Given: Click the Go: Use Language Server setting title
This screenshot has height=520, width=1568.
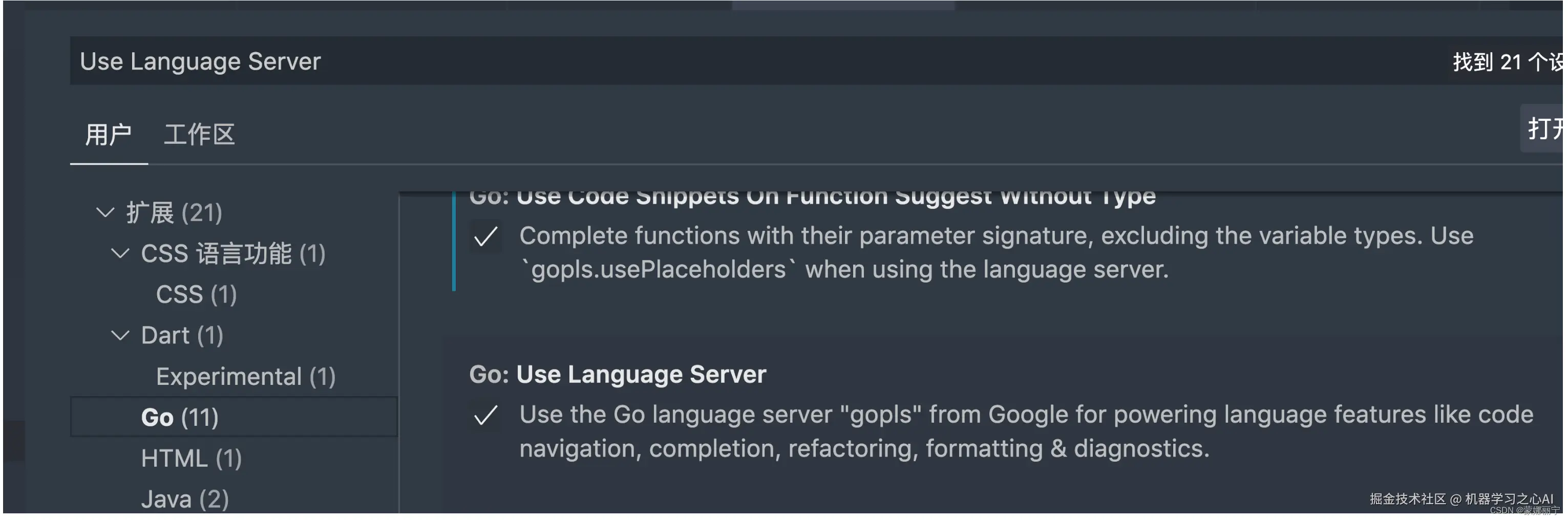Looking at the screenshot, I should click(x=617, y=374).
